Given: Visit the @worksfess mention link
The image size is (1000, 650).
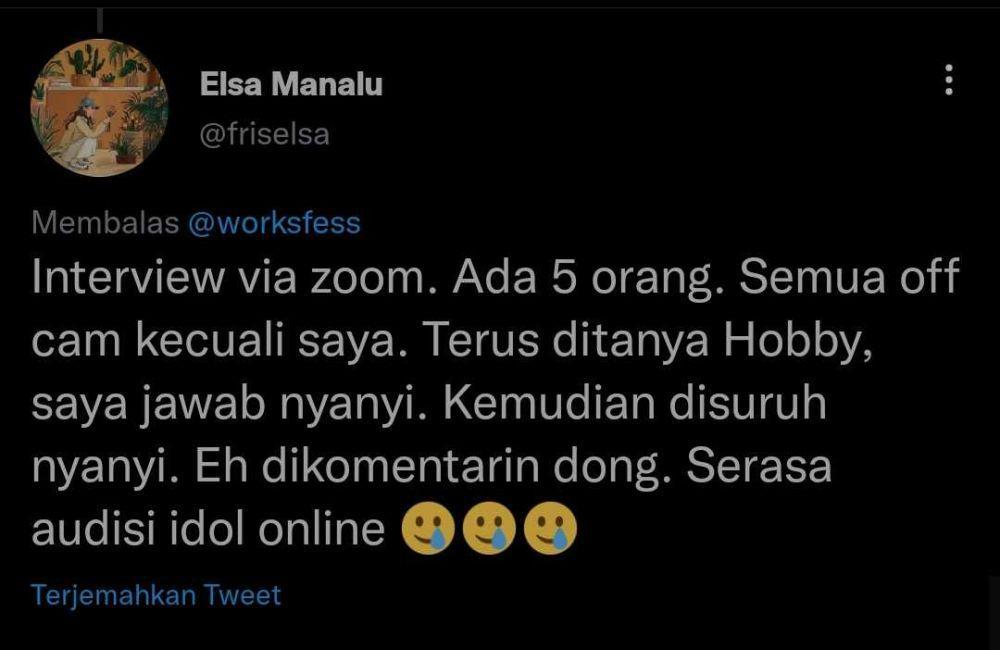Looking at the screenshot, I should click(274, 223).
